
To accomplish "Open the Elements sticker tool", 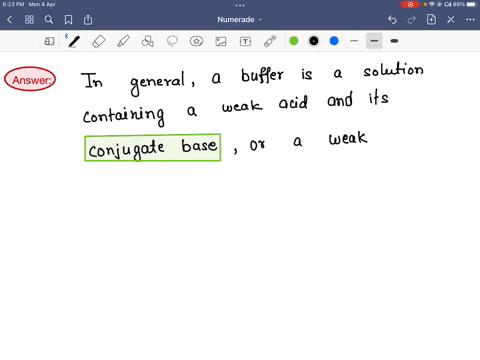I will [x=196, y=41].
